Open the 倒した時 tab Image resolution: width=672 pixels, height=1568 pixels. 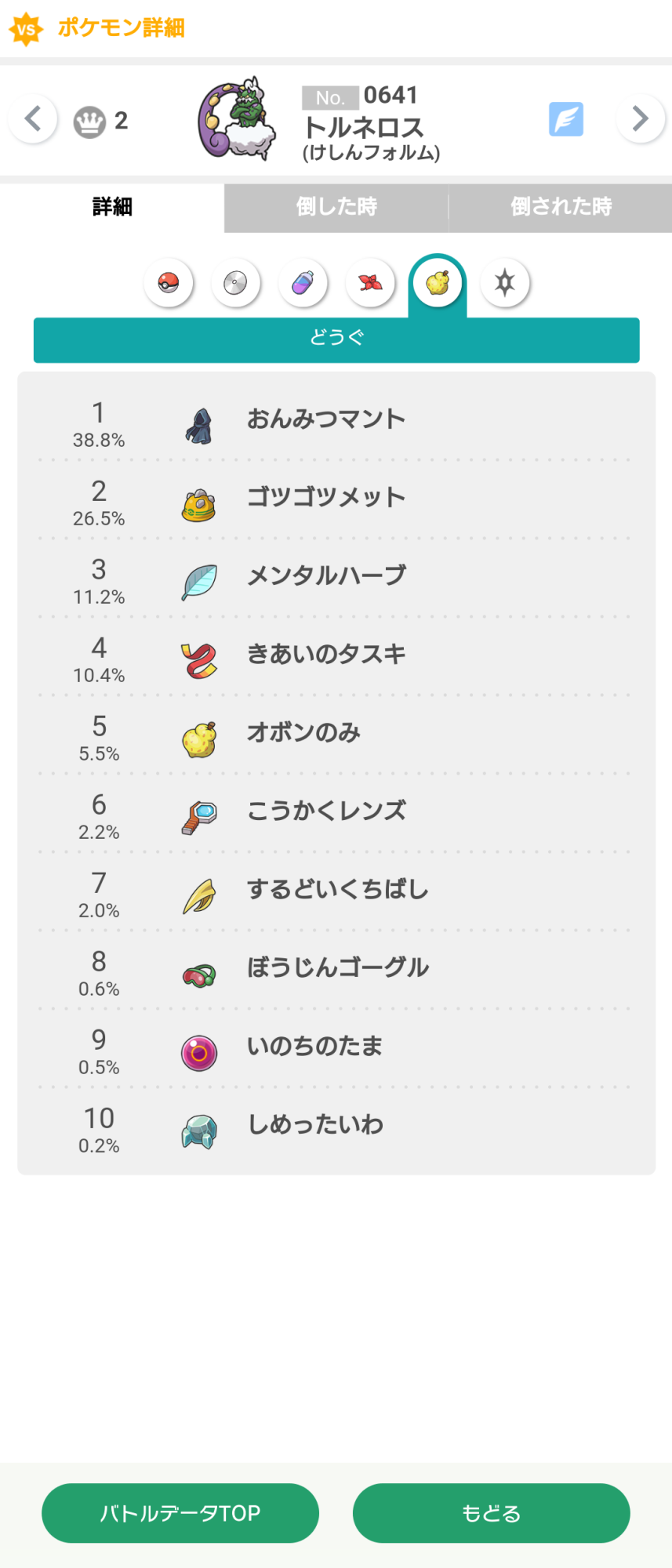(336, 208)
